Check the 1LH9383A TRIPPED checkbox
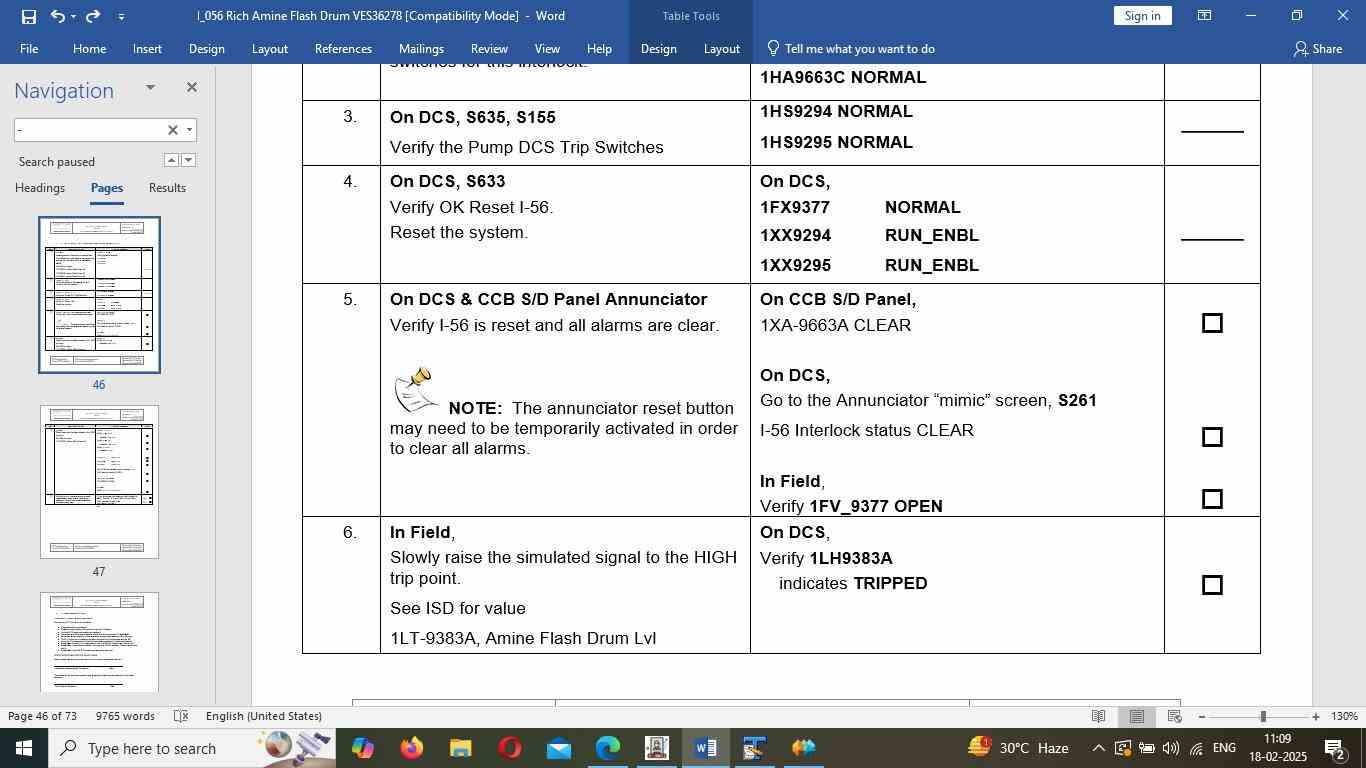1366x768 pixels. (x=1212, y=585)
